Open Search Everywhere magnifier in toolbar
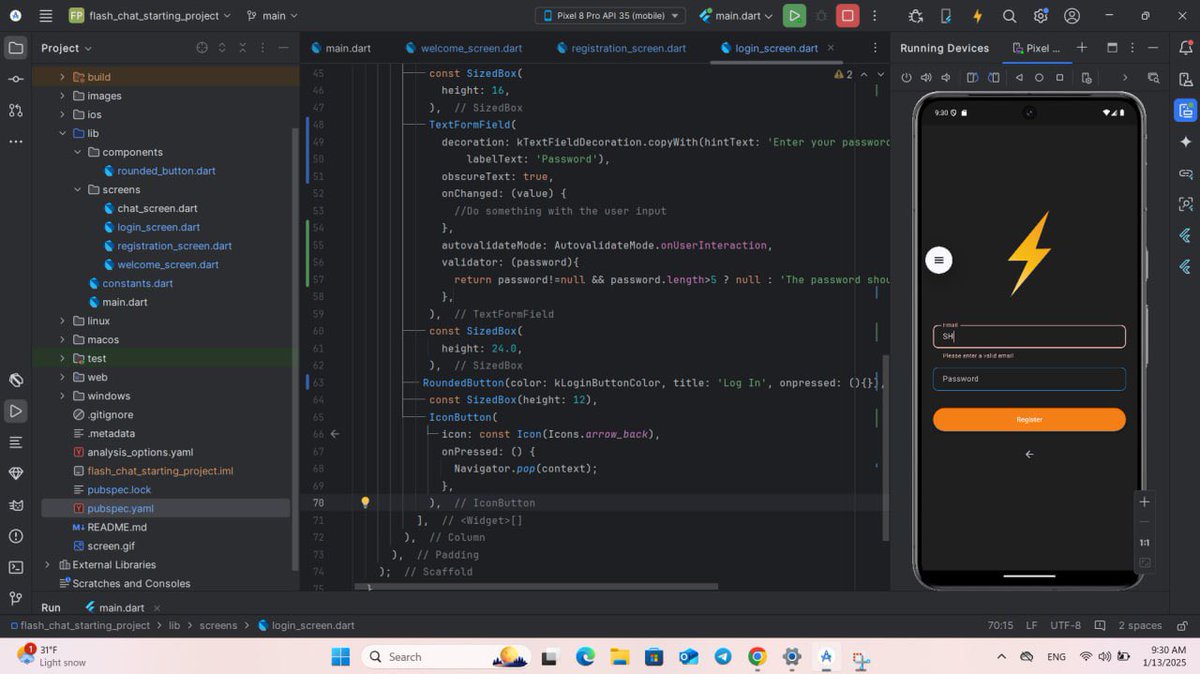The image size is (1200, 674). coord(1009,16)
